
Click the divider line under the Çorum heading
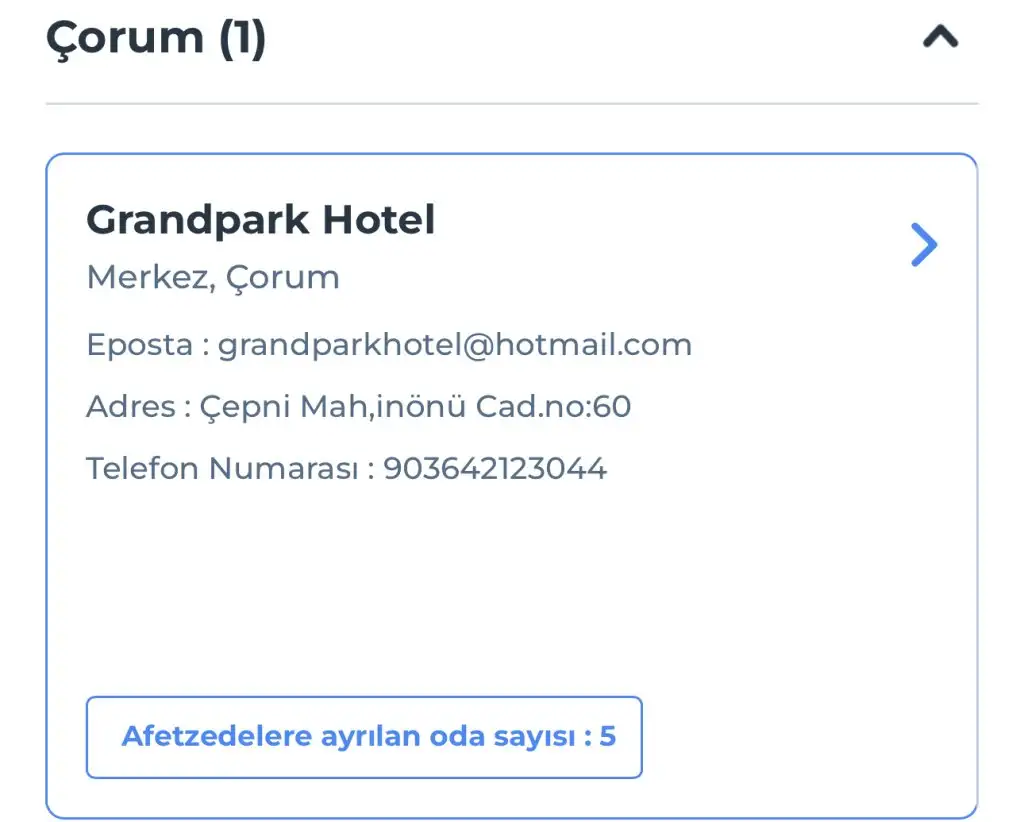coord(511,103)
